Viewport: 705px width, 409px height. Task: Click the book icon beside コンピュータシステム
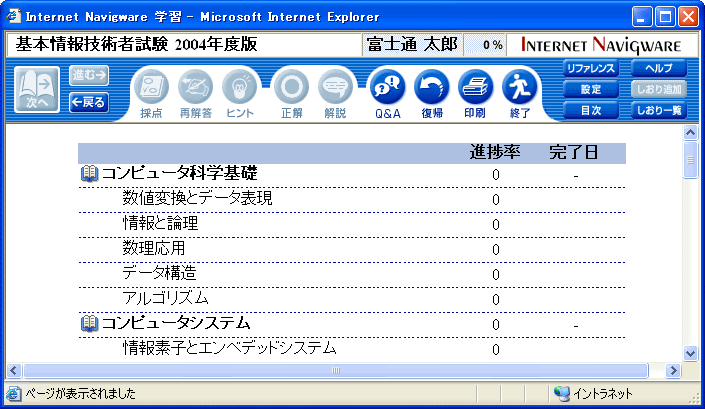(x=89, y=323)
